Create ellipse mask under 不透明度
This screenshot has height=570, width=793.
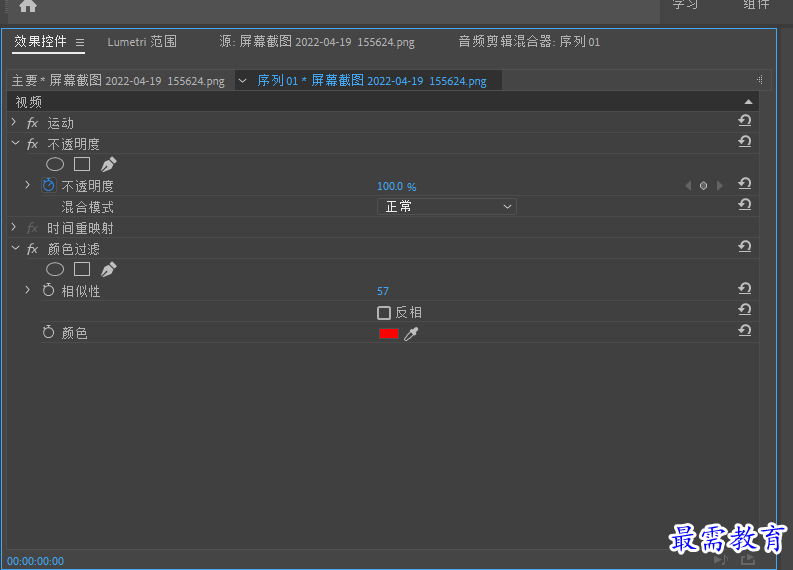point(55,164)
